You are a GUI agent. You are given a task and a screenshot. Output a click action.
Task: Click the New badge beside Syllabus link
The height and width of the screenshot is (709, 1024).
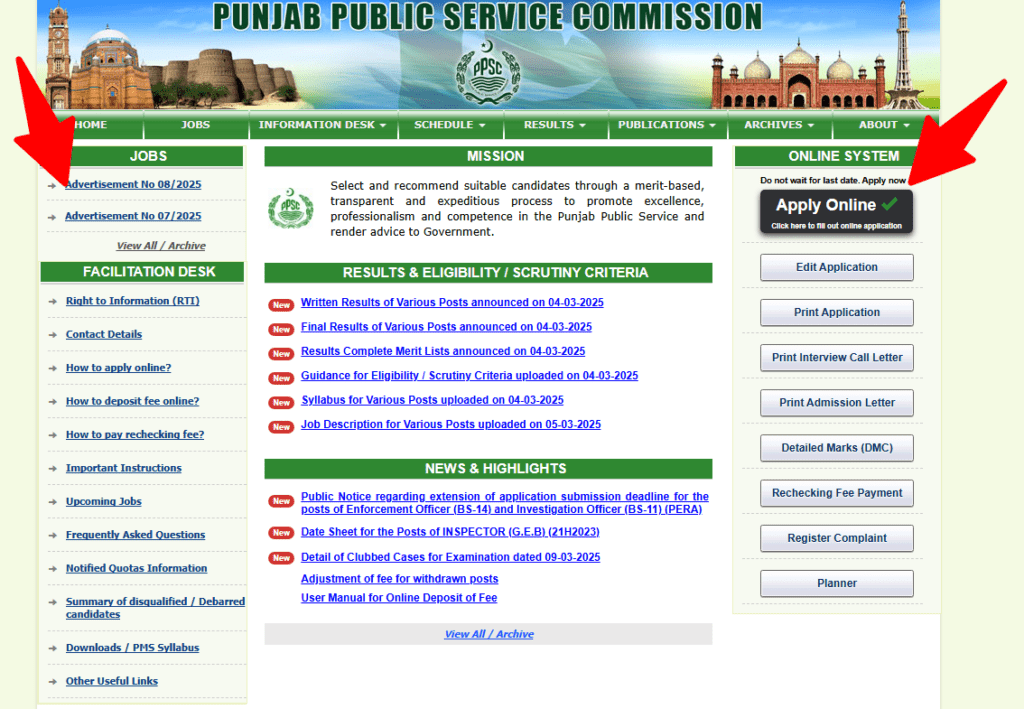click(281, 402)
